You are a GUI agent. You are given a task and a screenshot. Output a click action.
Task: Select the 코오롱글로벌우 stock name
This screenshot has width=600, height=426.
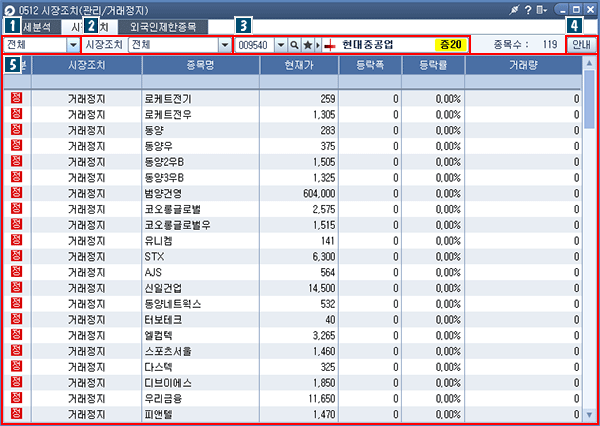click(178, 225)
